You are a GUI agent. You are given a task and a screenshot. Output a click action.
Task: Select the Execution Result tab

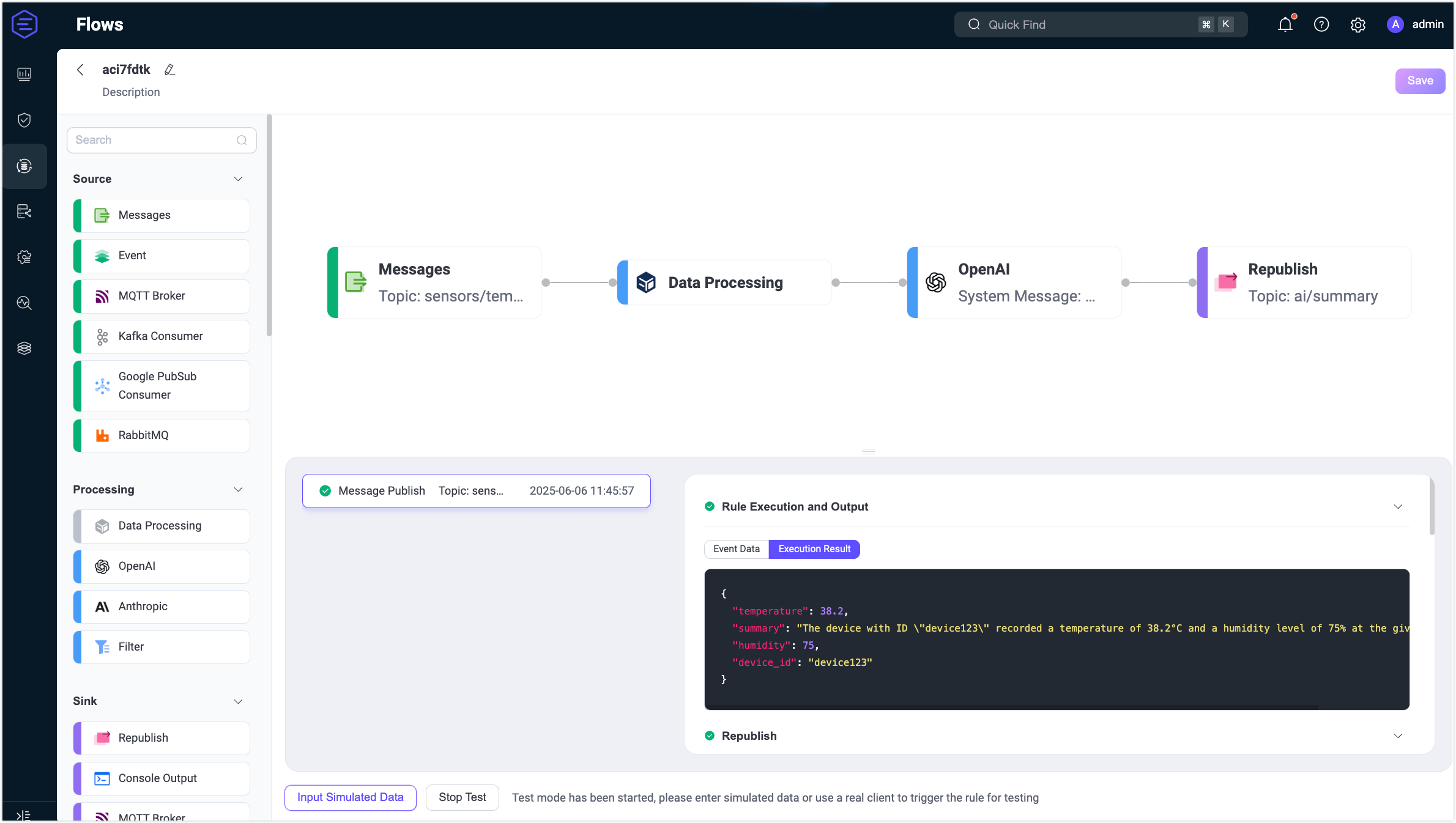coord(814,548)
